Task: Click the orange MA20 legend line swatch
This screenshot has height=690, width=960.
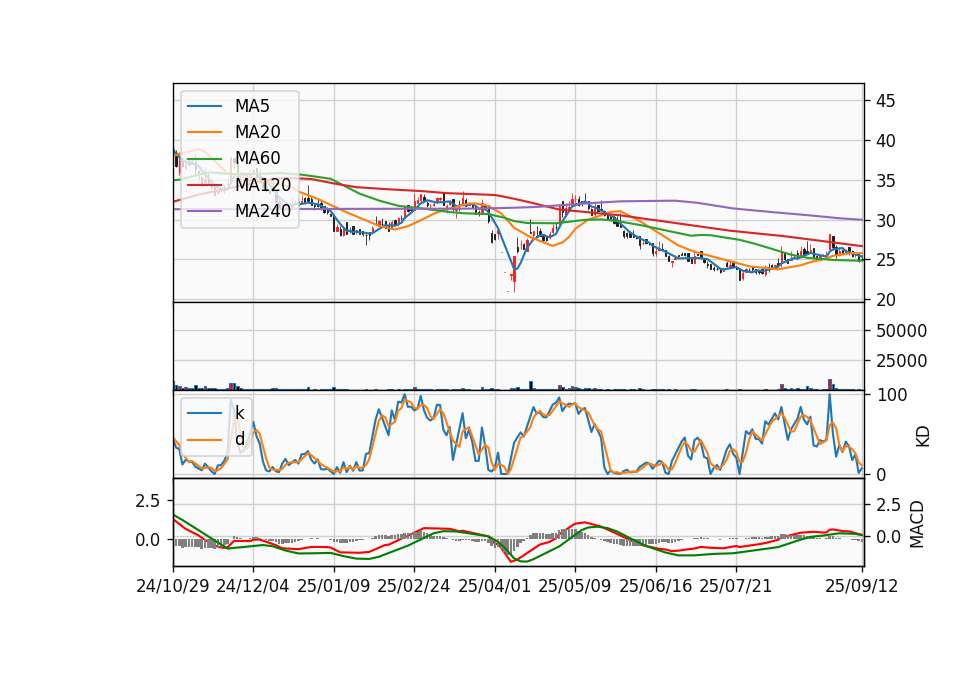Action: [204, 132]
